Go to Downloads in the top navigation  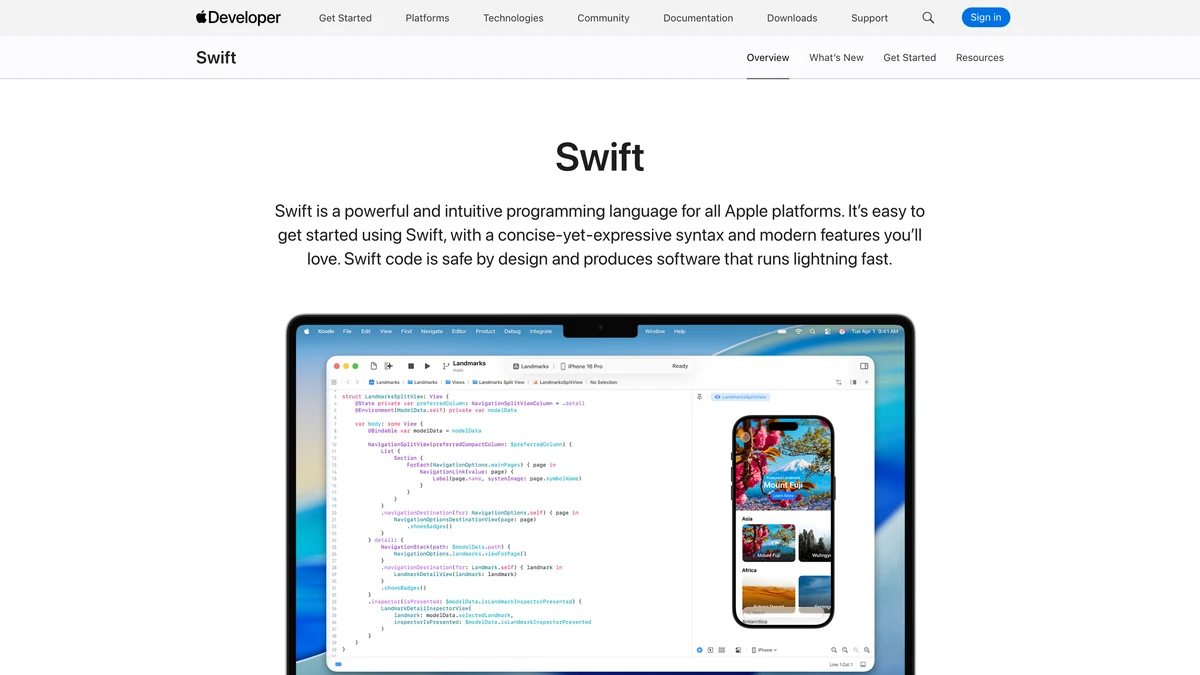(792, 18)
